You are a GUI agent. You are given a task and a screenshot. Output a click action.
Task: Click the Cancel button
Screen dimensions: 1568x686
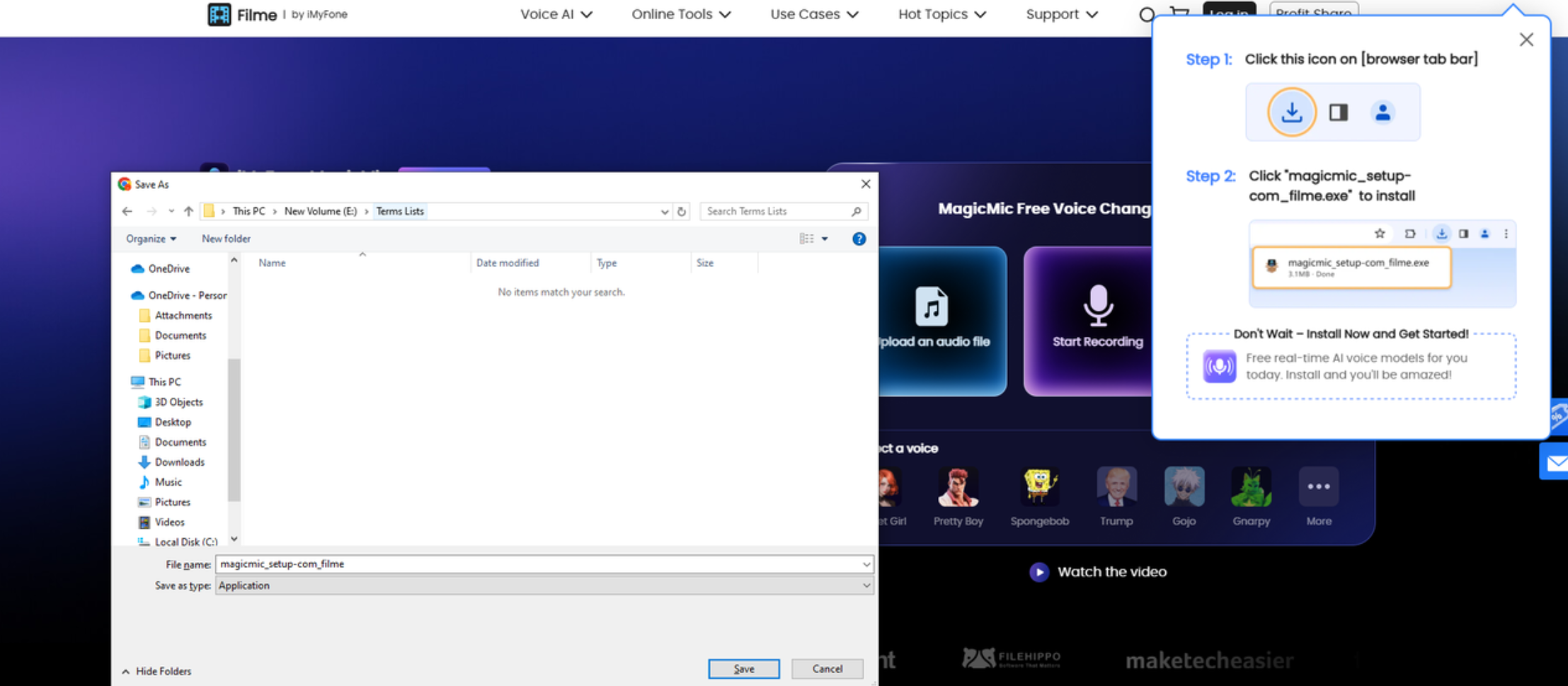click(x=827, y=669)
